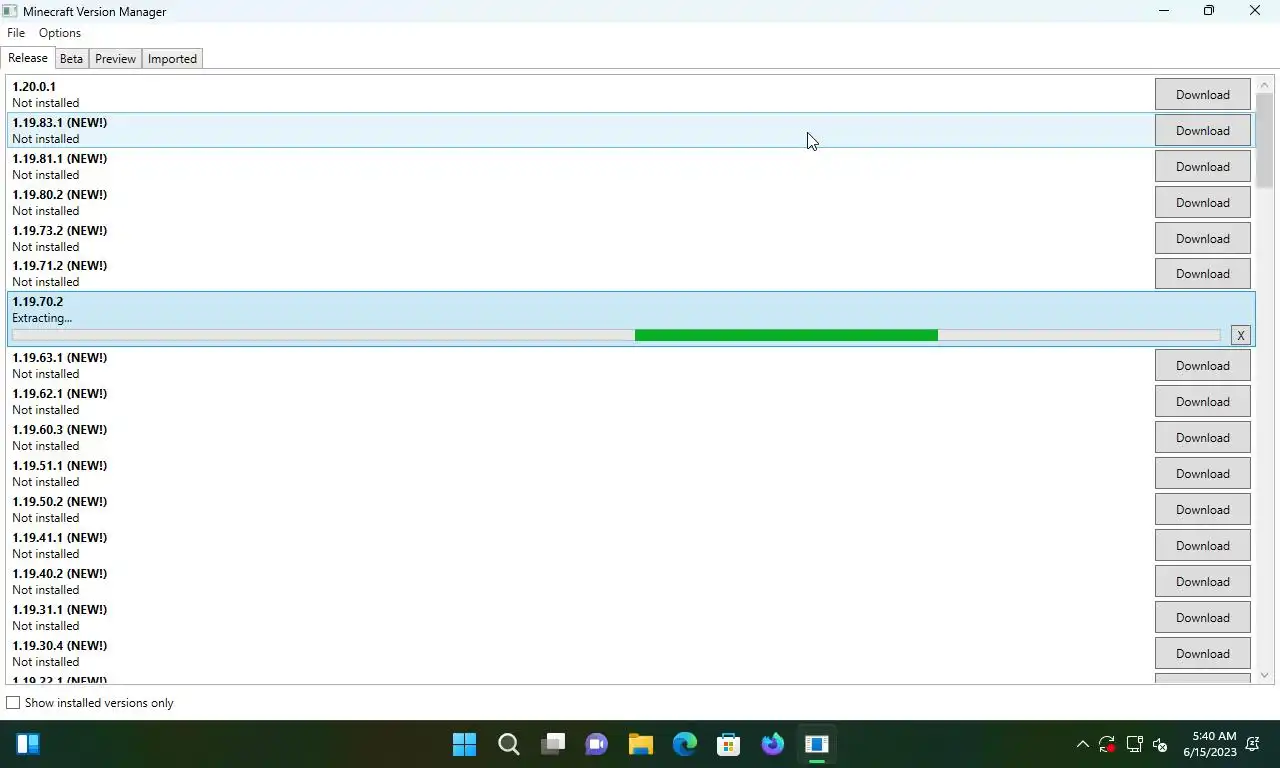The image size is (1280, 768).
Task: Download version 1.19.73.2
Action: tap(1202, 239)
